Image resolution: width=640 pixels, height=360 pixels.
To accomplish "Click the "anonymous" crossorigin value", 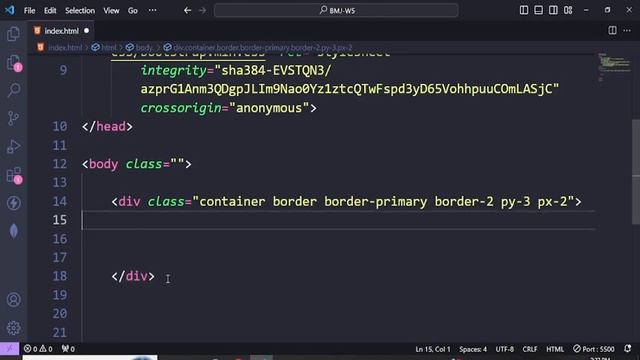I will pos(269,108).
